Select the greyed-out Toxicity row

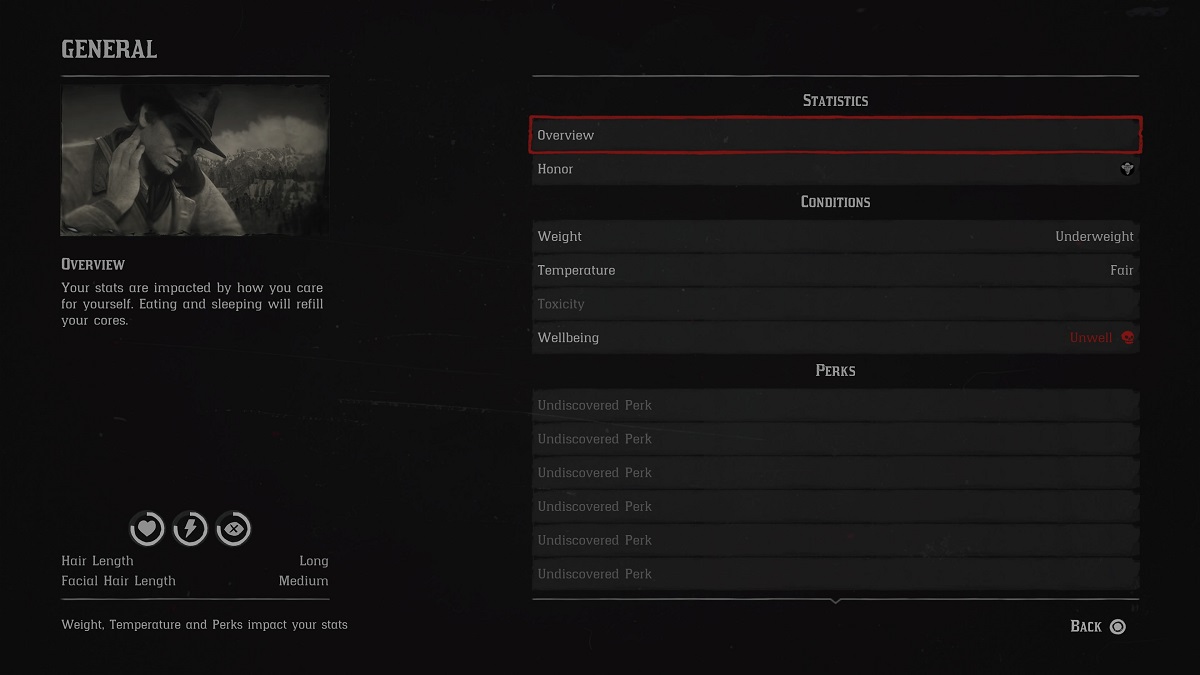[x=835, y=304]
